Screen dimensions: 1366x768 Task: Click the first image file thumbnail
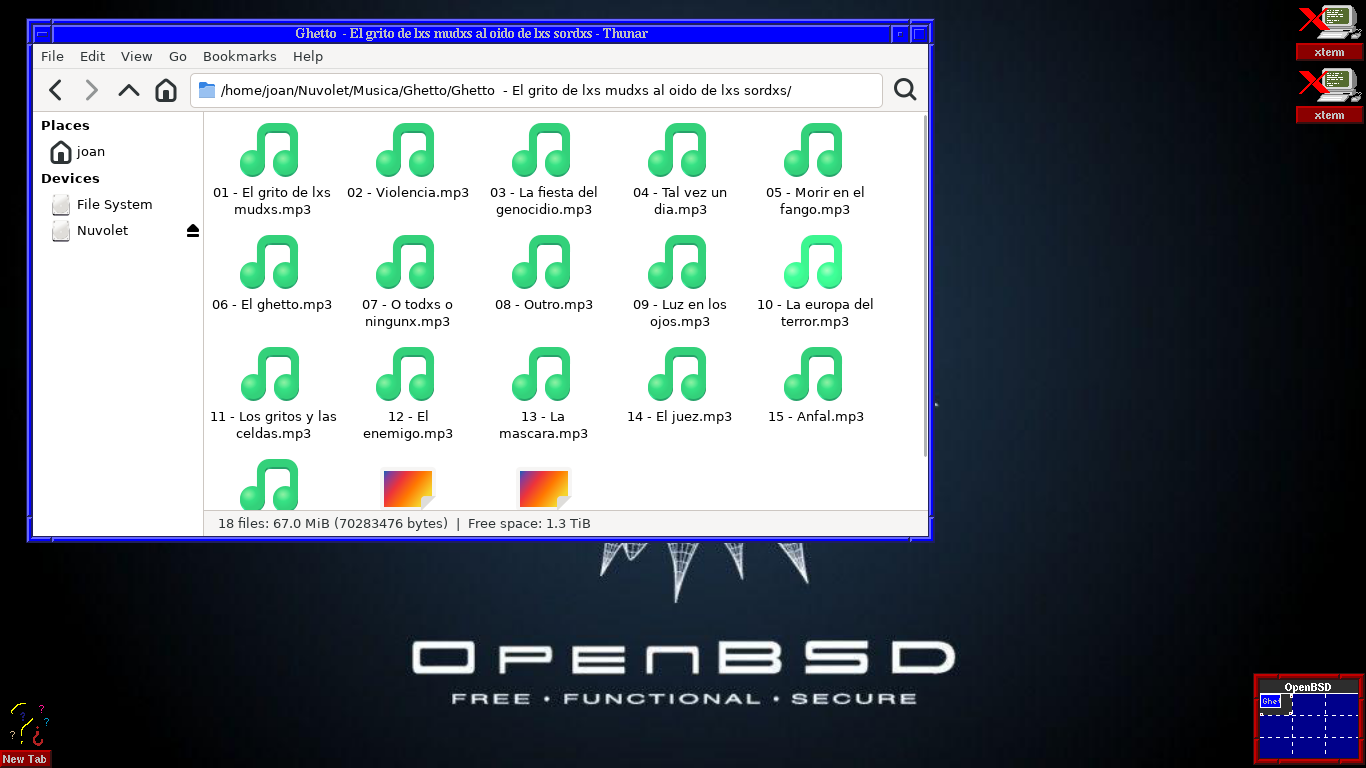point(408,489)
